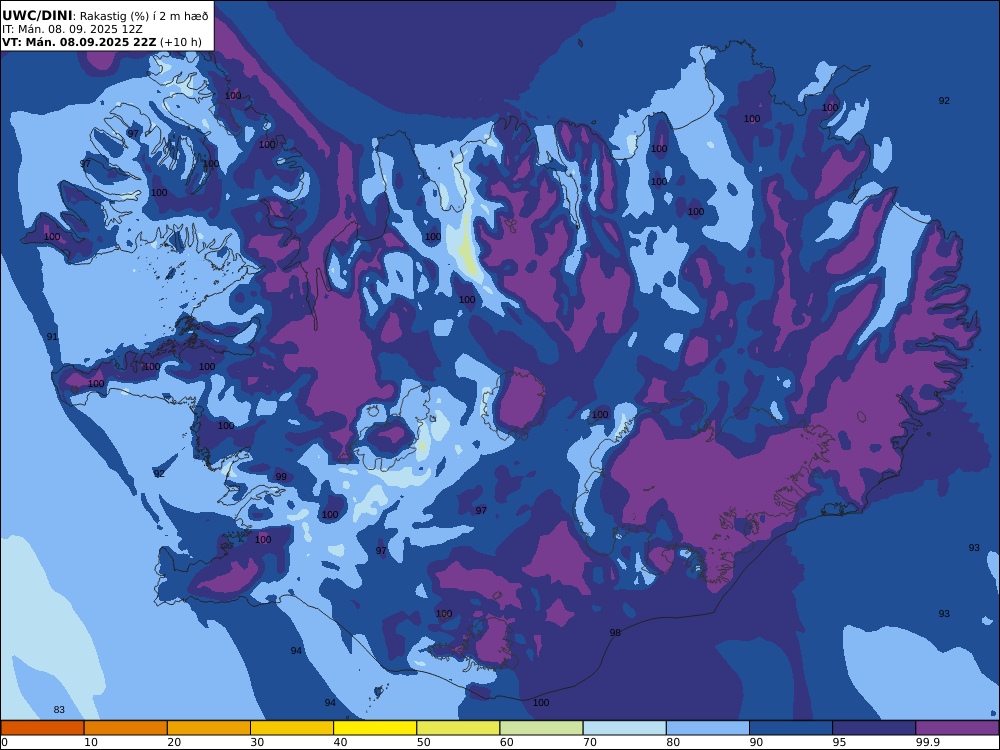Click the legend tick label 10
This screenshot has width=1000, height=750.
pos(91,742)
